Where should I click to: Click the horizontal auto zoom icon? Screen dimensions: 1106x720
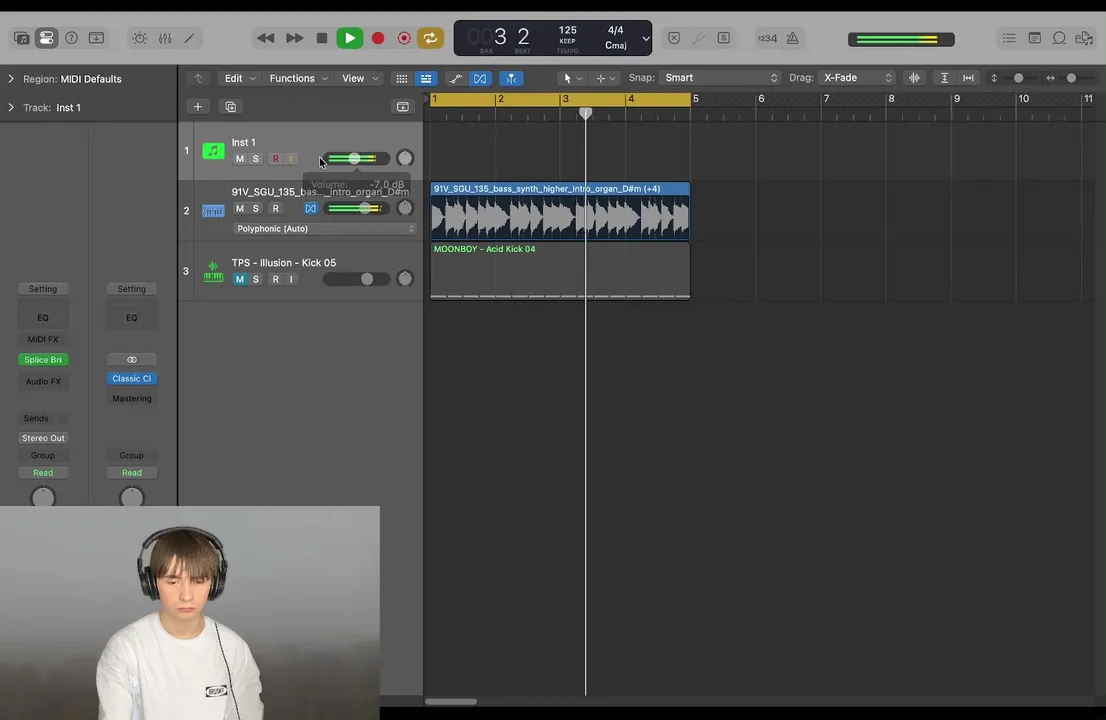(968, 78)
